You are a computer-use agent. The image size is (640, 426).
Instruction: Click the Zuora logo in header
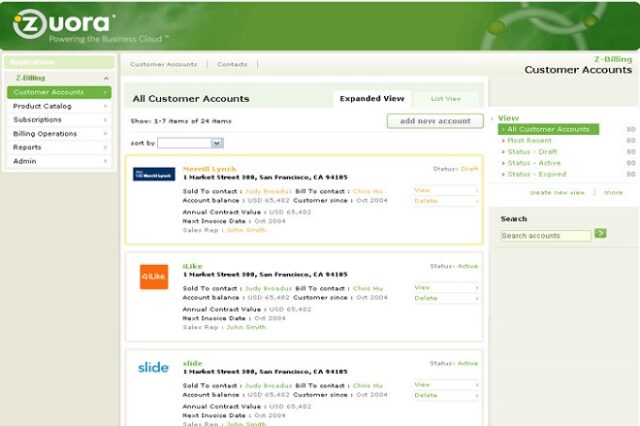point(63,24)
